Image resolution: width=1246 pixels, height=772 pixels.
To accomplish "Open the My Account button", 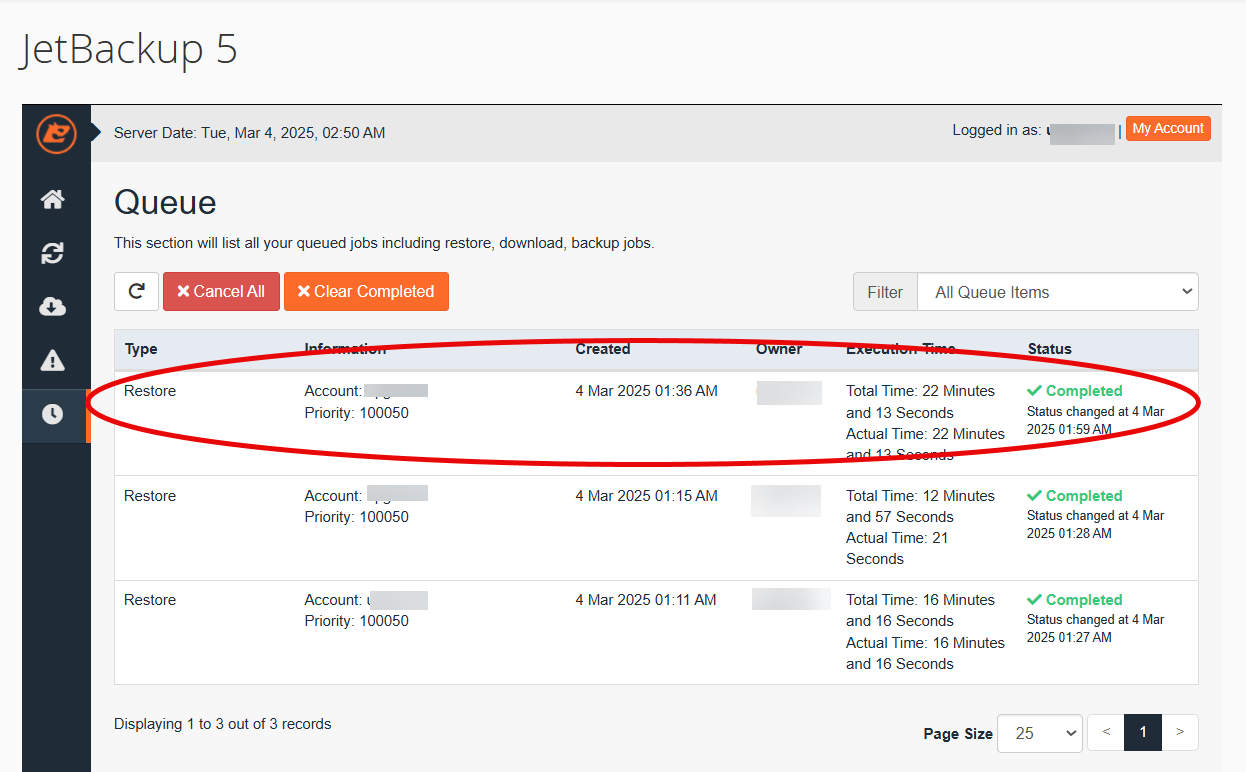I will (x=1168, y=129).
